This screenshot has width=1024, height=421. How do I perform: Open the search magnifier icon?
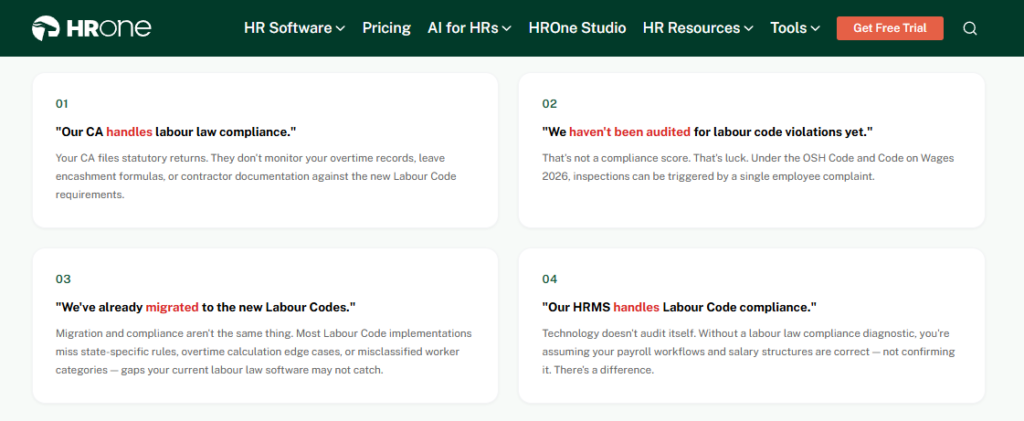point(970,28)
